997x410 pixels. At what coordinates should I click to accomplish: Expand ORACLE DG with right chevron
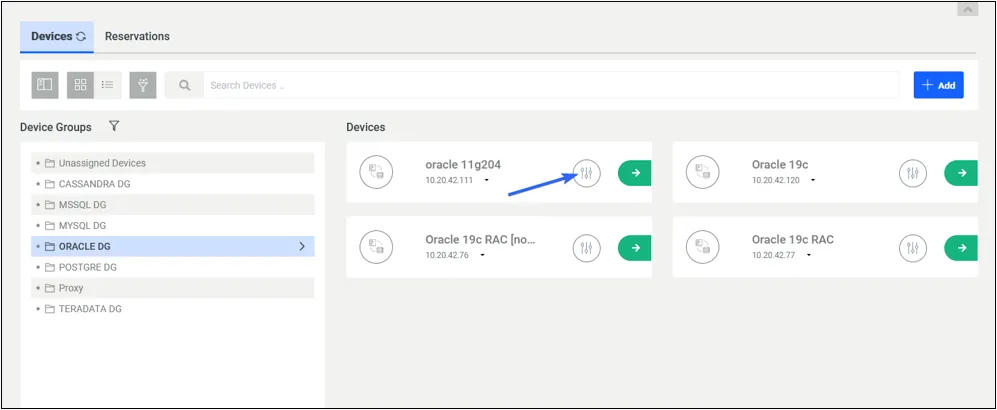tap(302, 246)
